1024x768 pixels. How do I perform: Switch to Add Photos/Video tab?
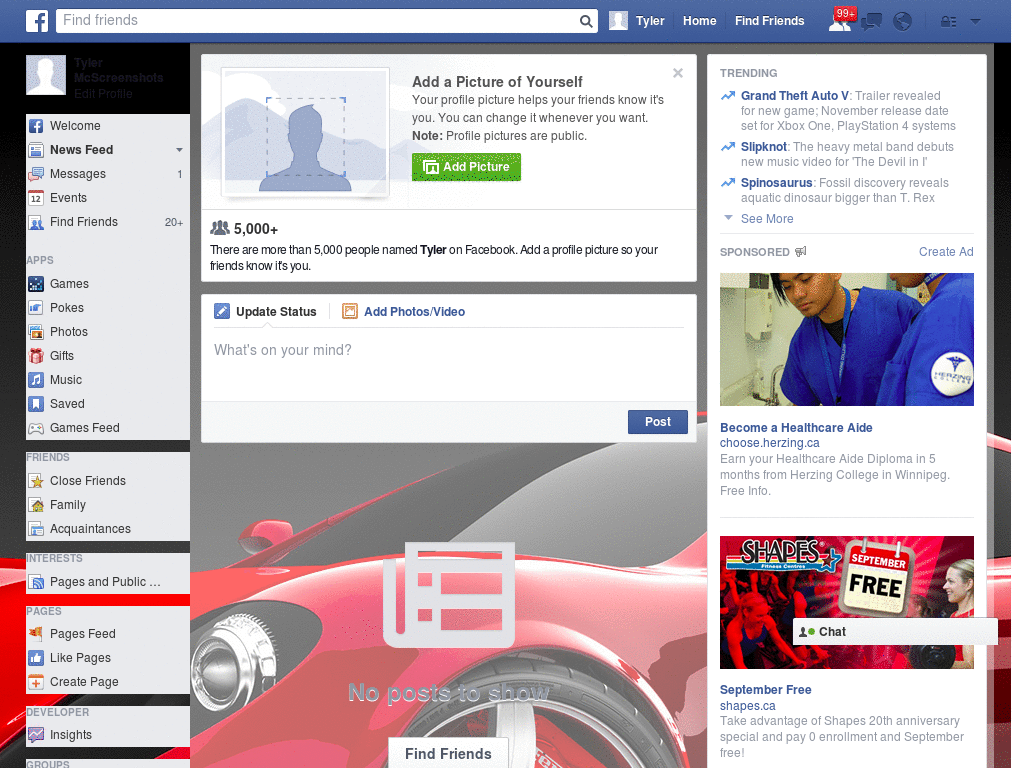414,312
